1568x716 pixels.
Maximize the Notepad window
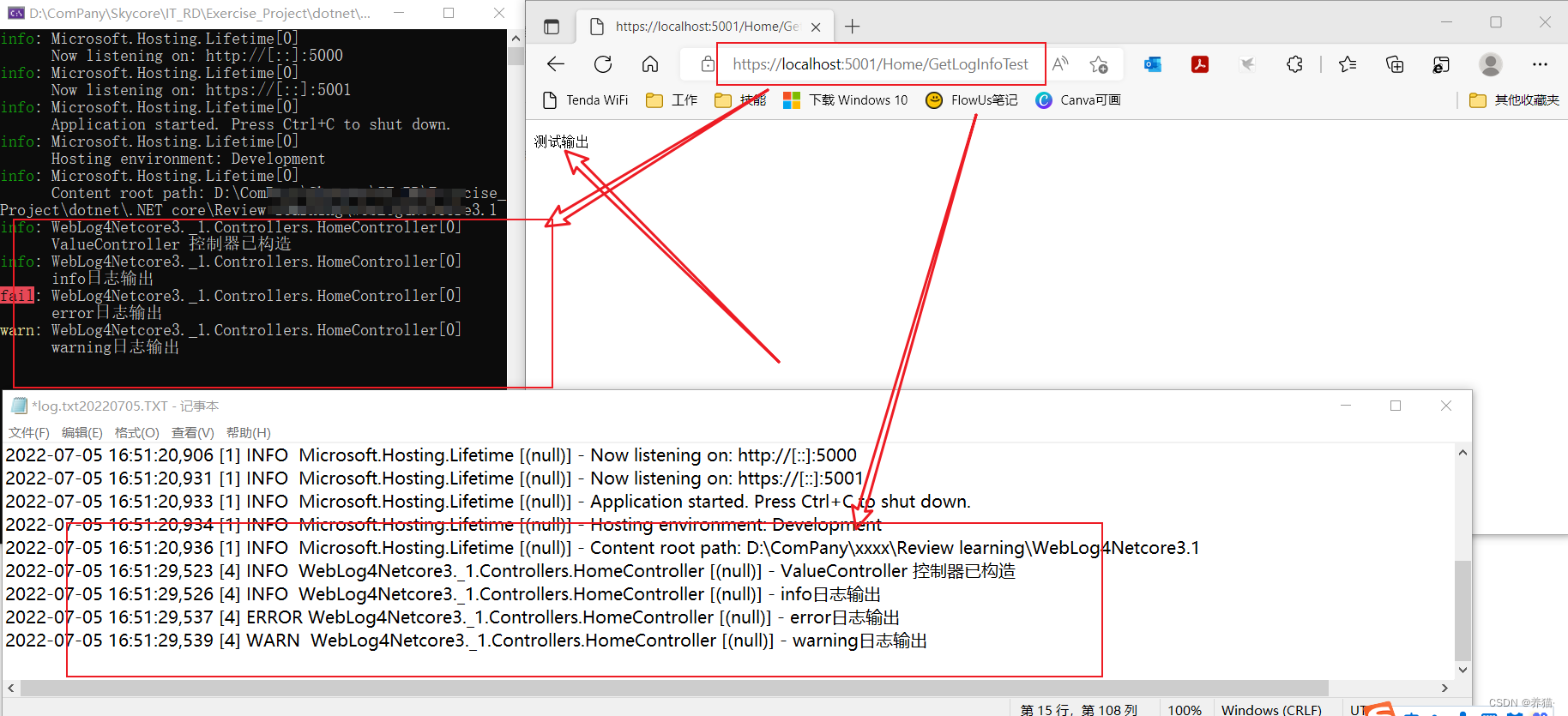(x=1396, y=406)
